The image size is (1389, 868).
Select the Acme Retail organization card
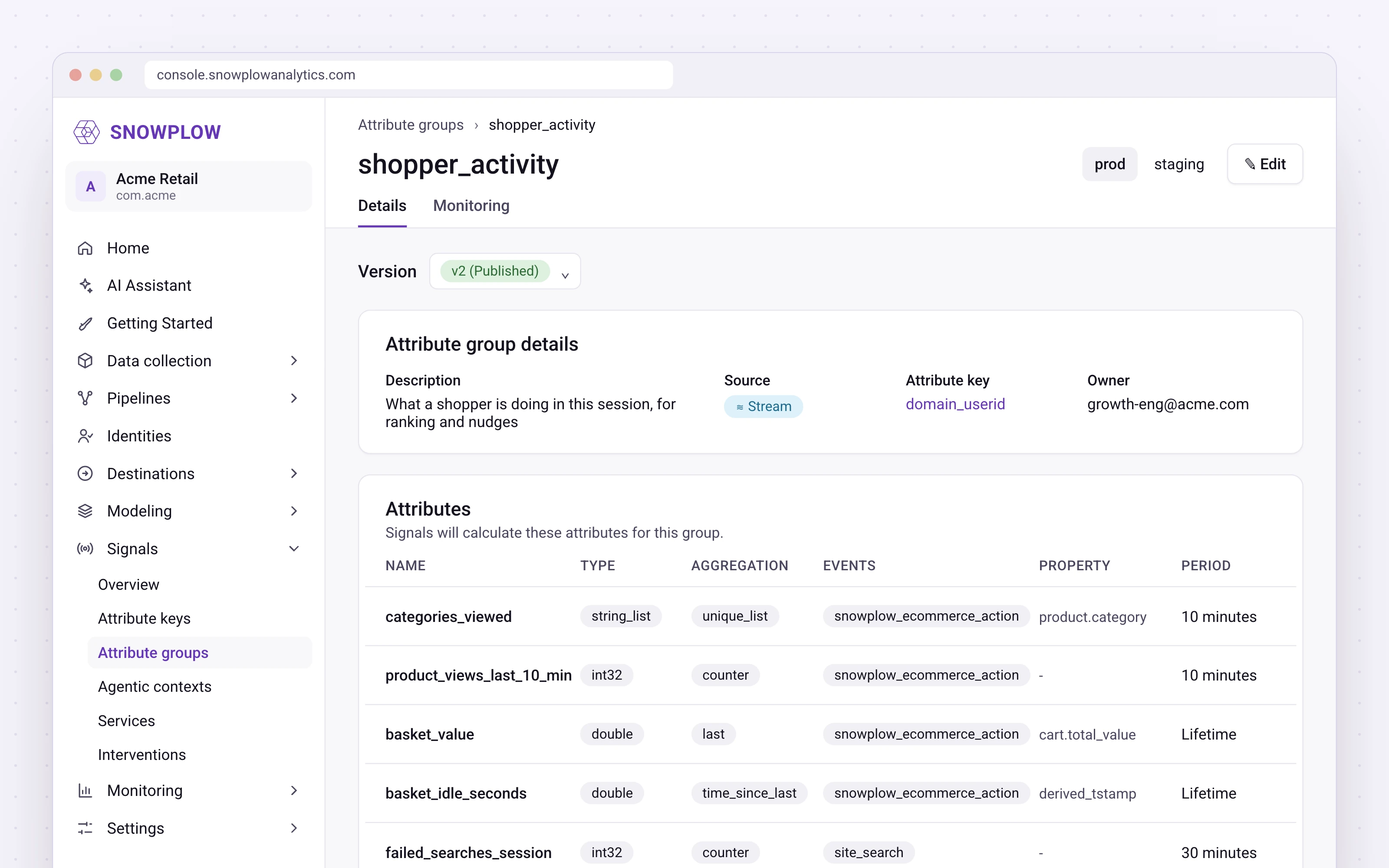(188, 187)
